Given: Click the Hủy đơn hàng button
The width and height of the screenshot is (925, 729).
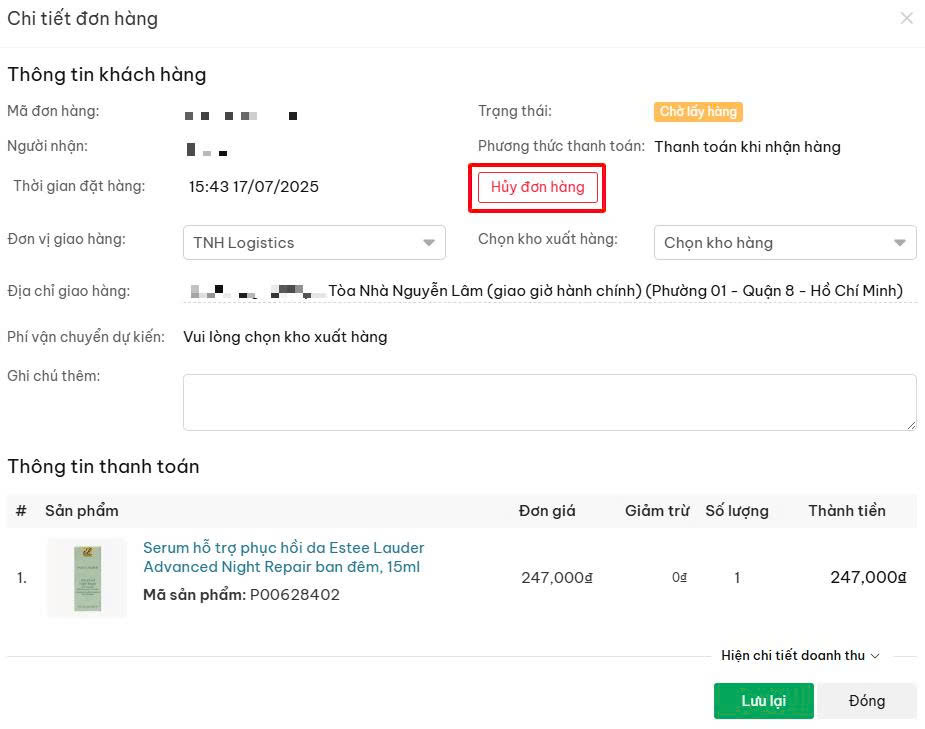Looking at the screenshot, I should click(x=537, y=188).
